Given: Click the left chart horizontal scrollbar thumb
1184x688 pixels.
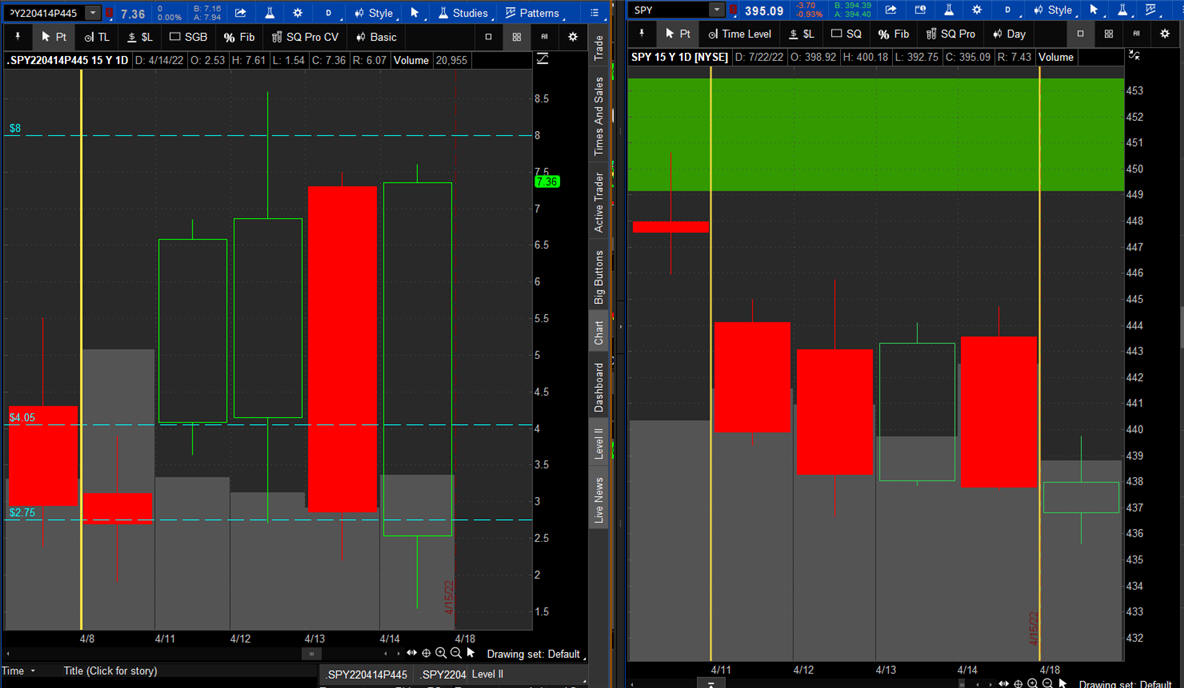Looking at the screenshot, I should click(311, 654).
